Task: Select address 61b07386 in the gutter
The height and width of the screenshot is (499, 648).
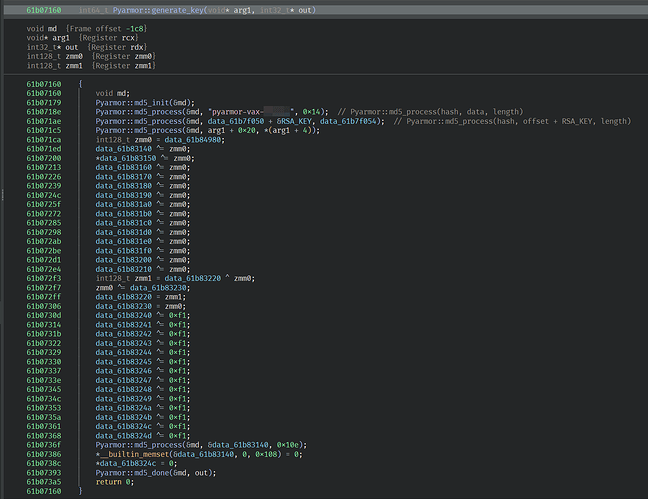Action: [44, 454]
